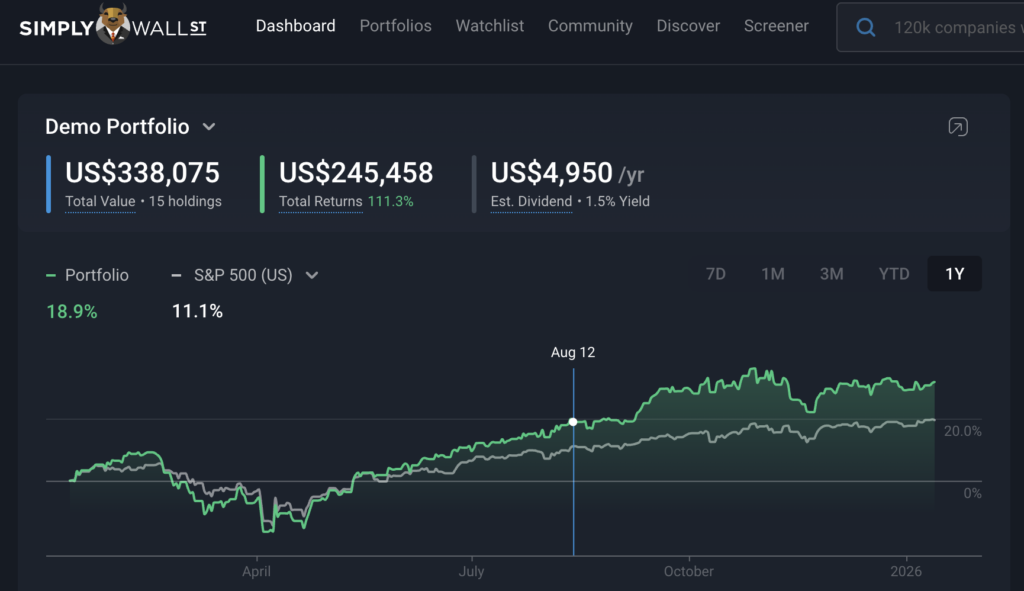Click the portfolio share arrow icon
Screen dimensions: 1024x591
[x=957, y=127]
